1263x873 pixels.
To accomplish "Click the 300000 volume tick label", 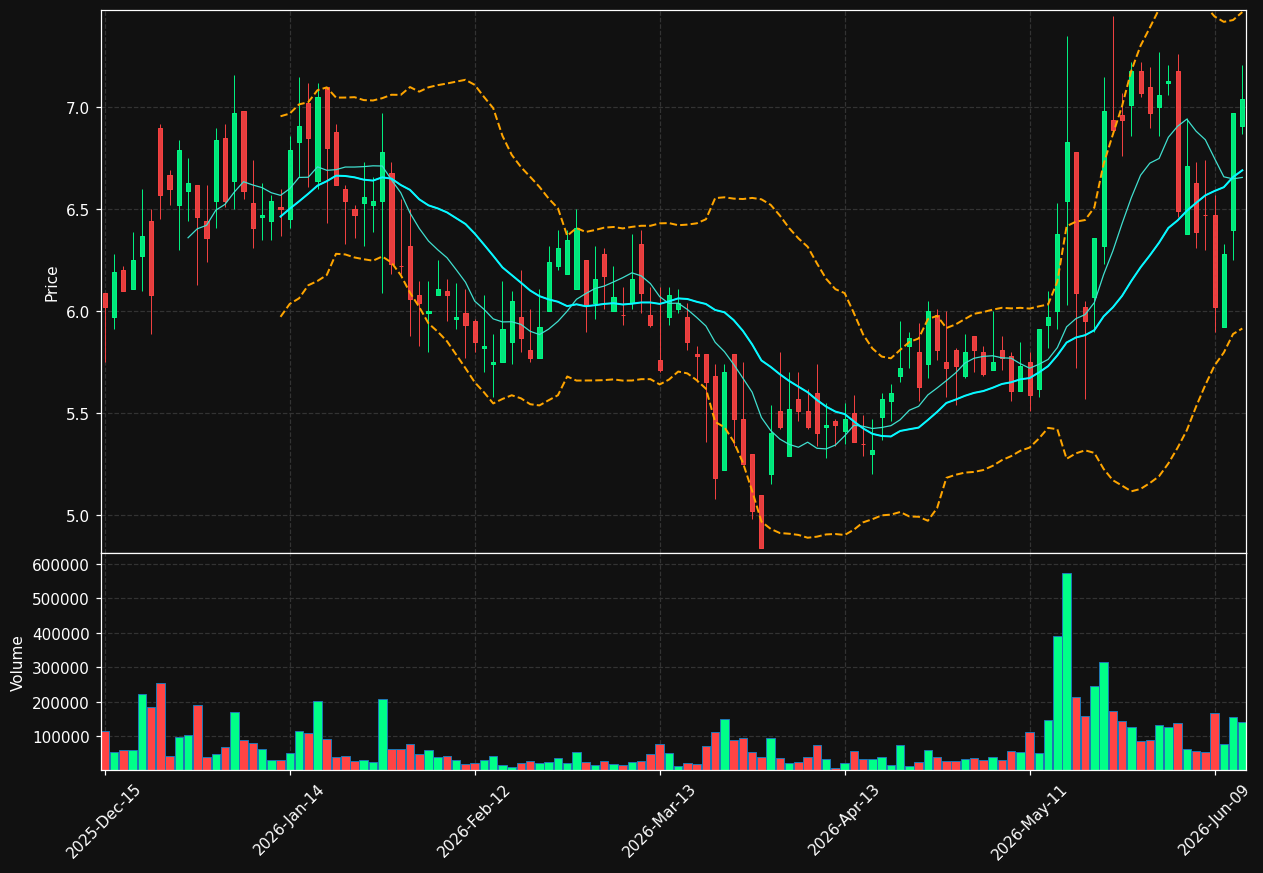I will pos(63,668).
